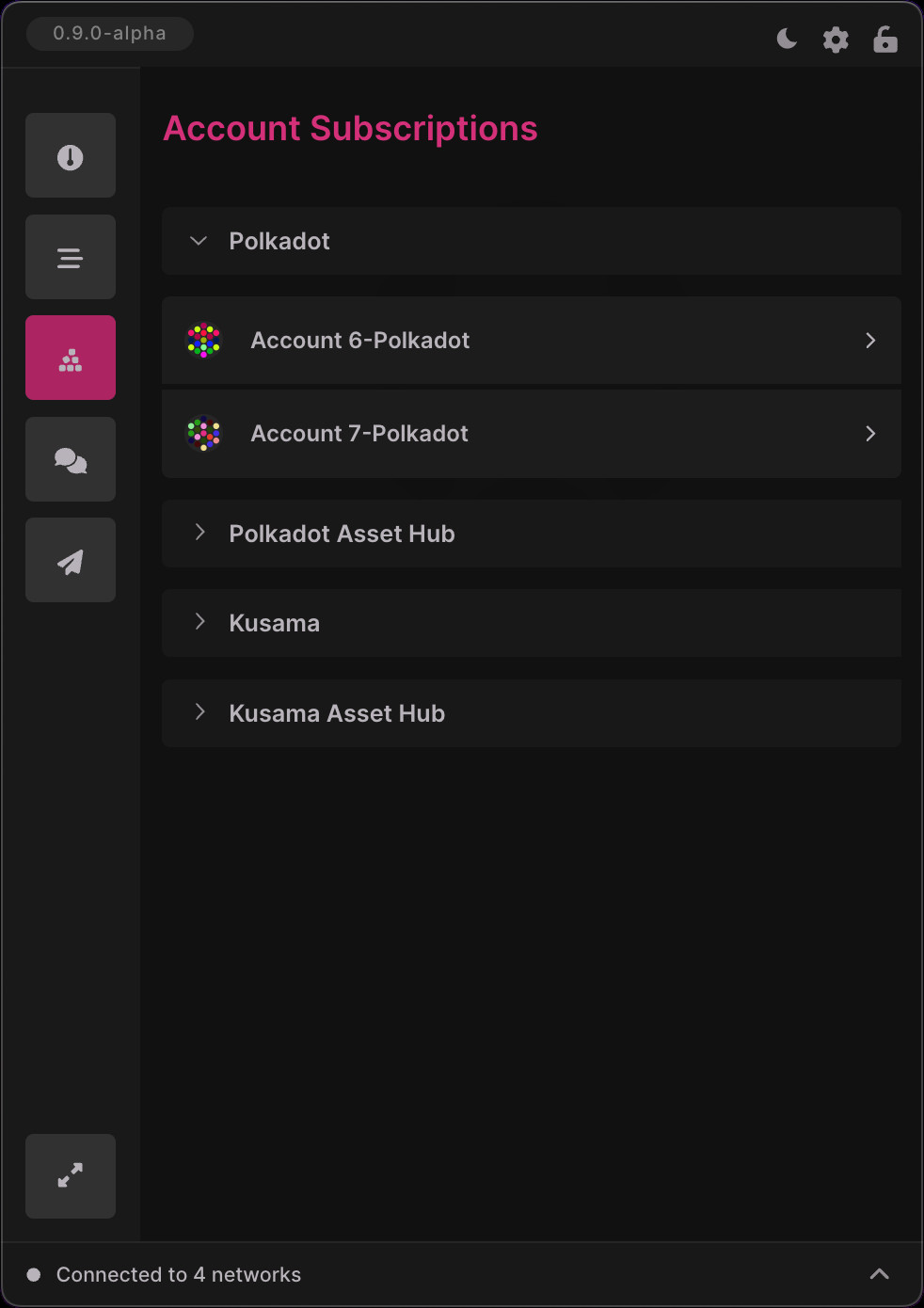Toggle dark mode with moon icon
924x1308 pixels.
pyautogui.click(x=787, y=39)
